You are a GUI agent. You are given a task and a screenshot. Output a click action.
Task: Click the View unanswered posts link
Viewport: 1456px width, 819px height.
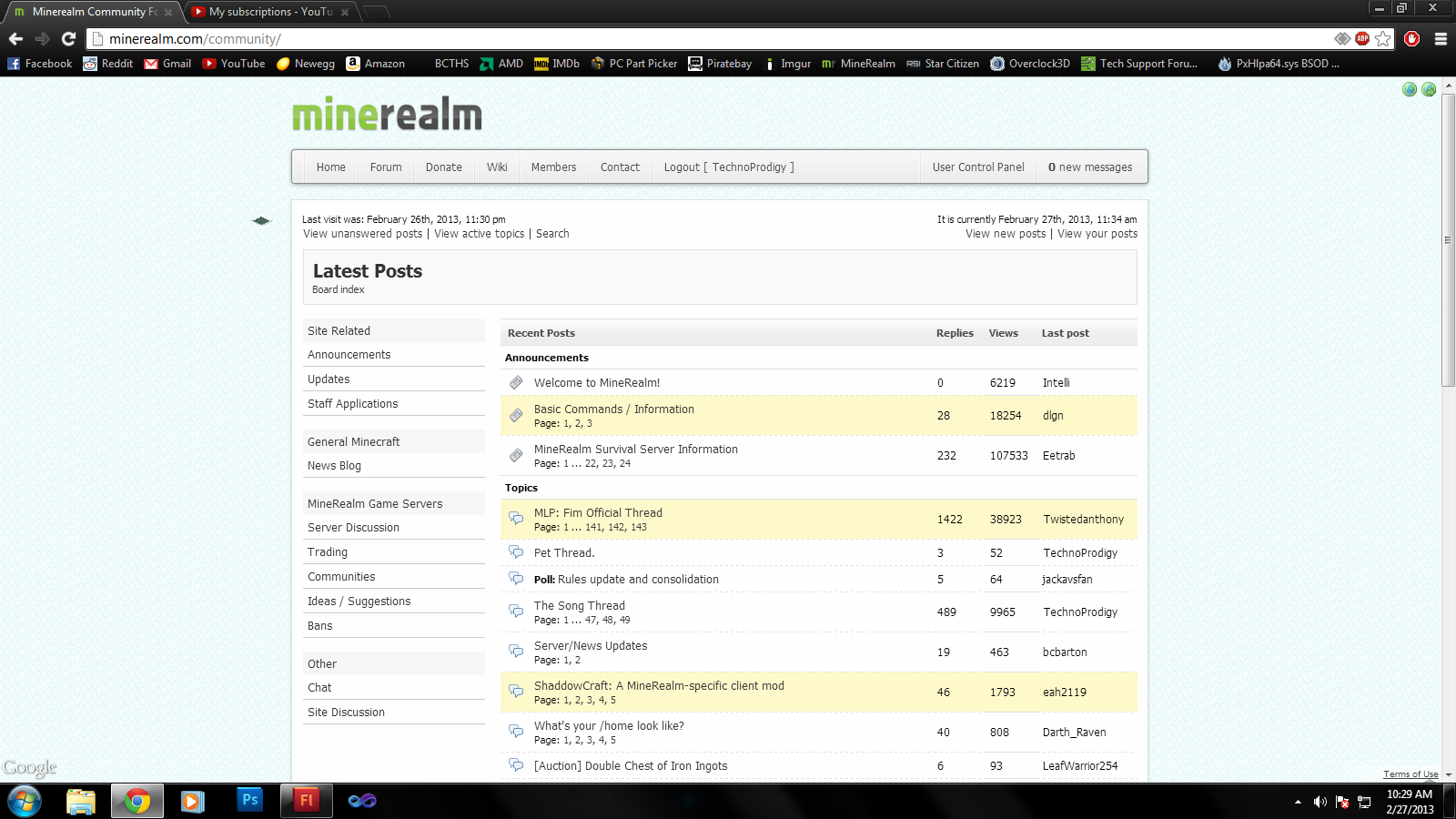pos(362,234)
